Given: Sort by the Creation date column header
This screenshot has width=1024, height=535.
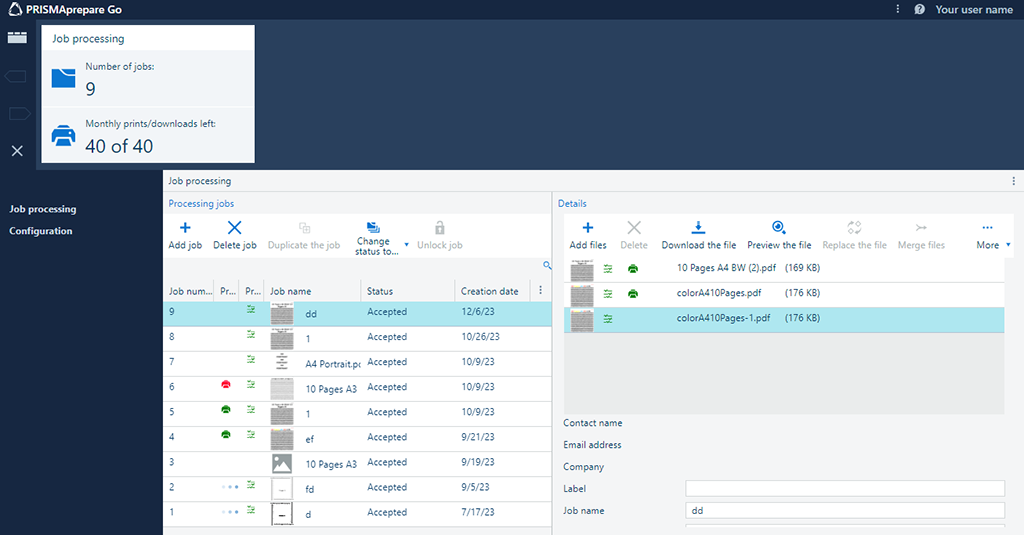Looking at the screenshot, I should pos(490,291).
